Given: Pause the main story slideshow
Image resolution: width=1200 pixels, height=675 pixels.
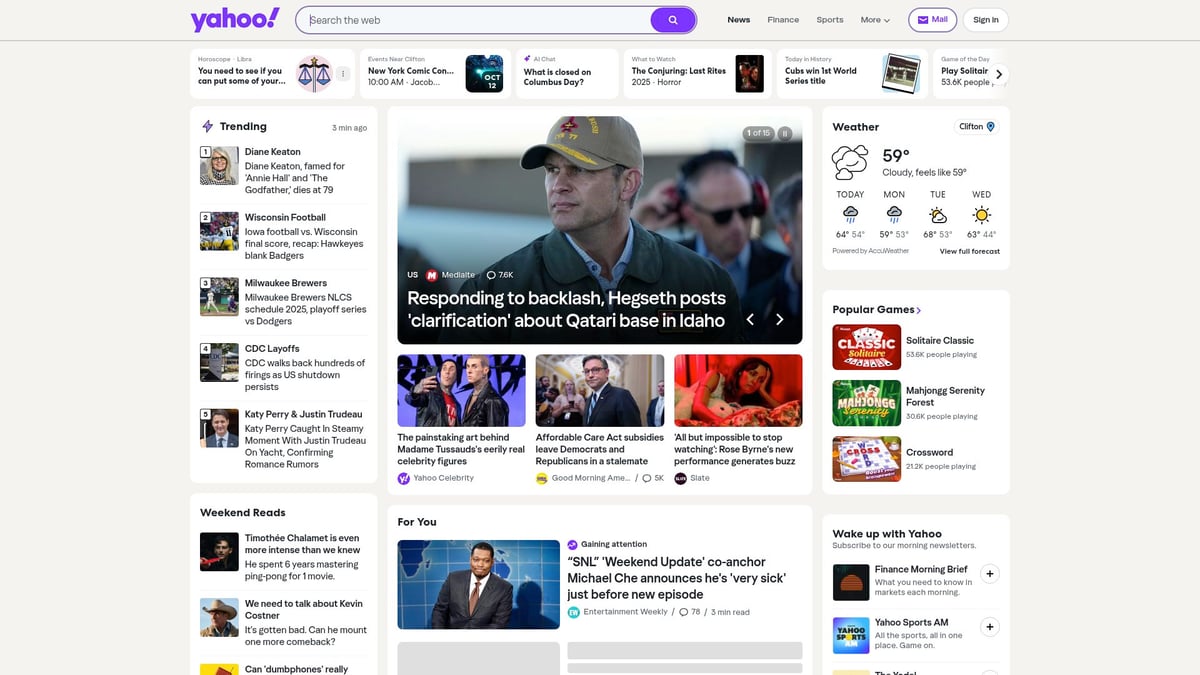Looking at the screenshot, I should tap(785, 133).
